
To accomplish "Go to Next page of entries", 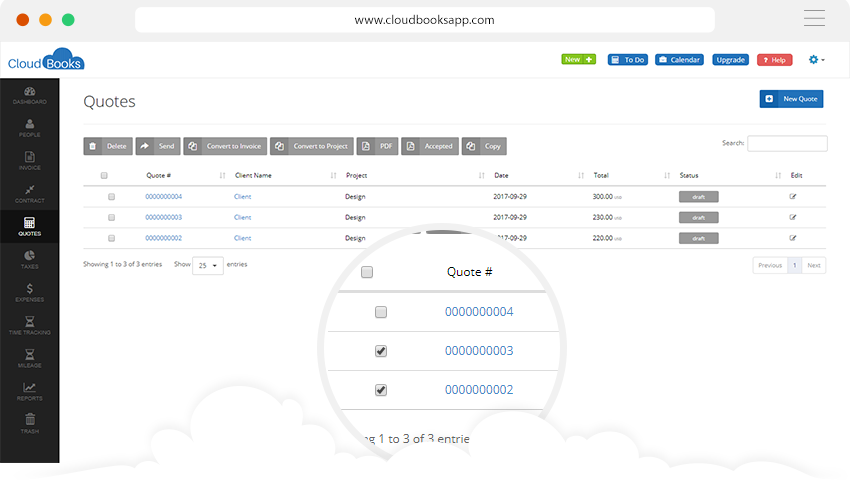I will (x=814, y=265).
